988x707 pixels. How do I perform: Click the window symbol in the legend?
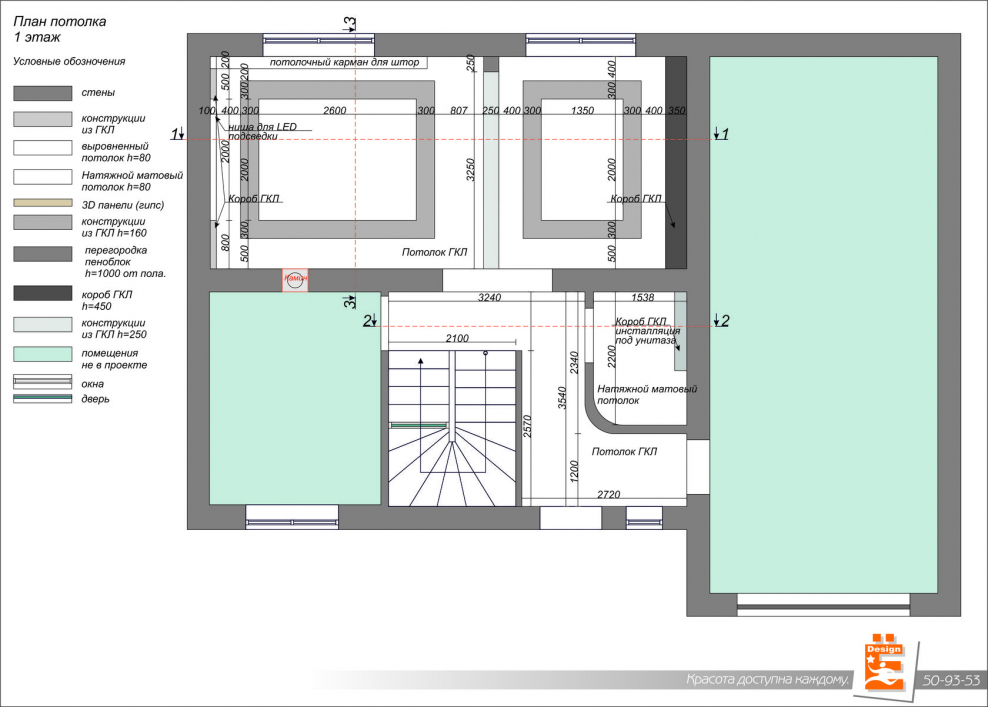coord(42,382)
